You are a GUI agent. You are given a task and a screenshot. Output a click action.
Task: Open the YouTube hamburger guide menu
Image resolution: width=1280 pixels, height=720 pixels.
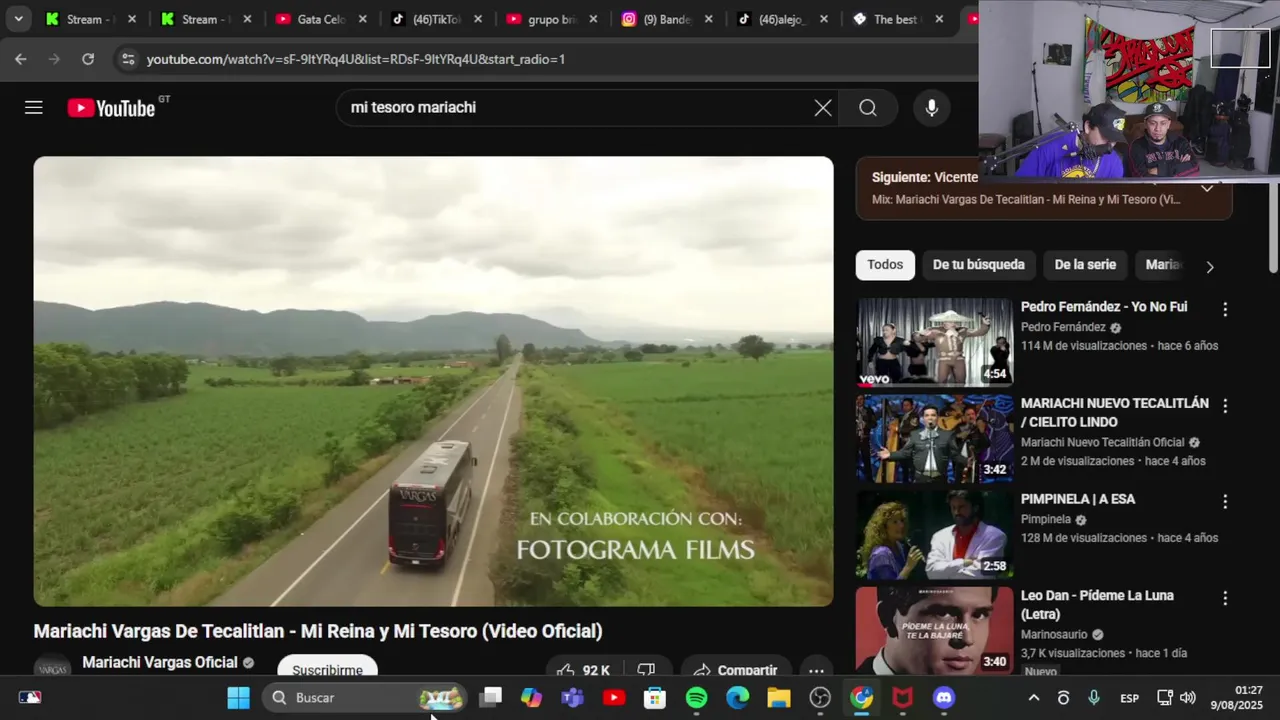coord(34,108)
